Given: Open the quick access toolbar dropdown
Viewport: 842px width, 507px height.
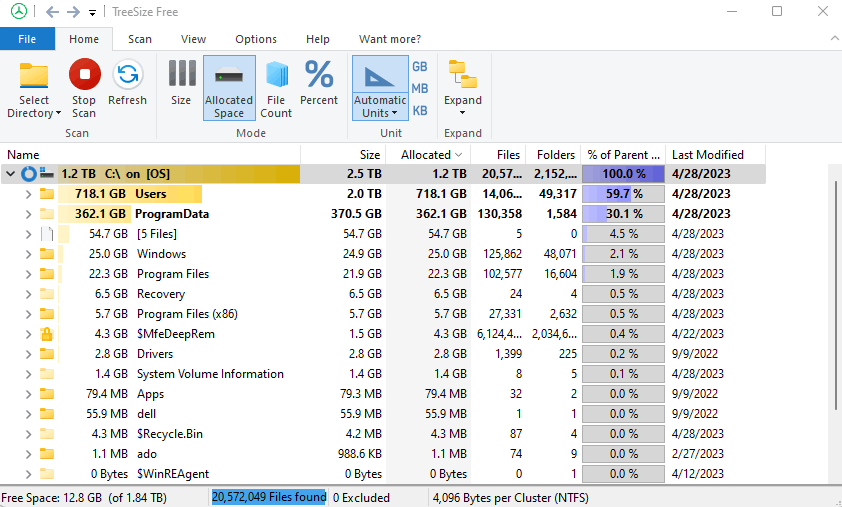Looking at the screenshot, I should point(92,13).
